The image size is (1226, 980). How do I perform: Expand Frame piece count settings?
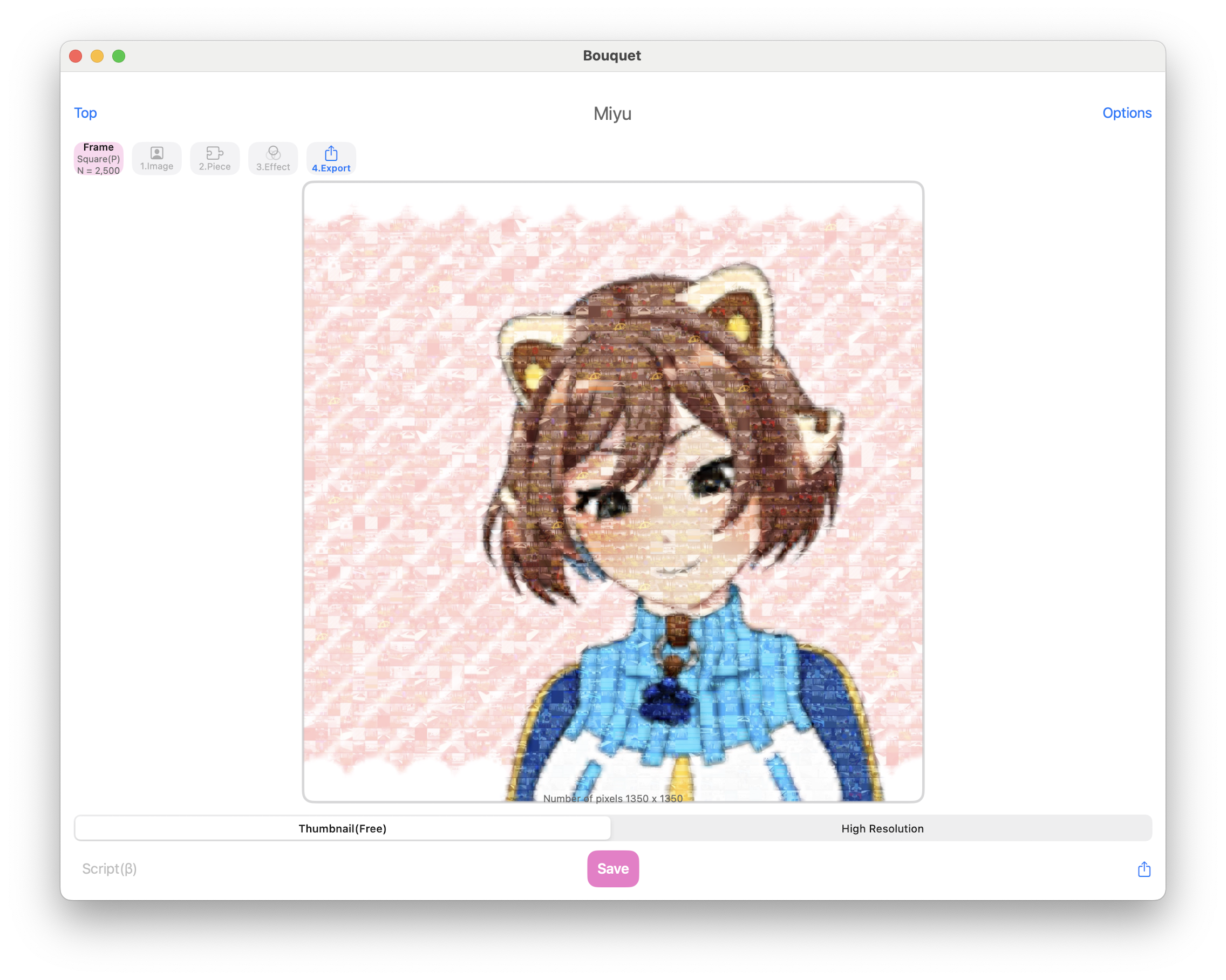98,158
